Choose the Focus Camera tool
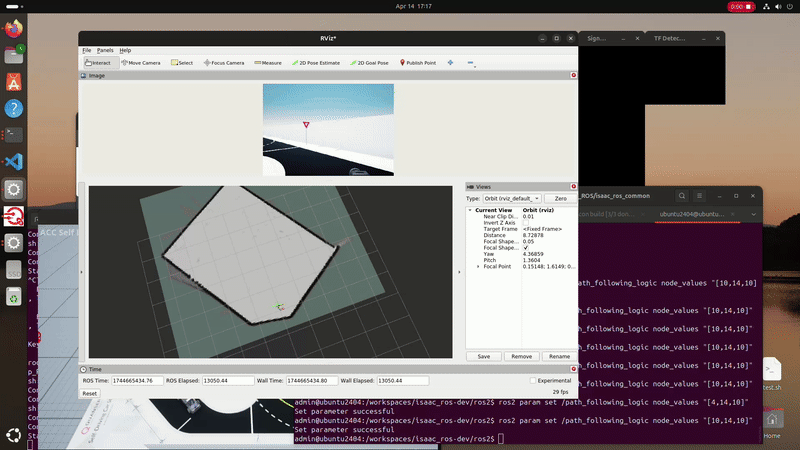The height and width of the screenshot is (450, 800). (224, 62)
